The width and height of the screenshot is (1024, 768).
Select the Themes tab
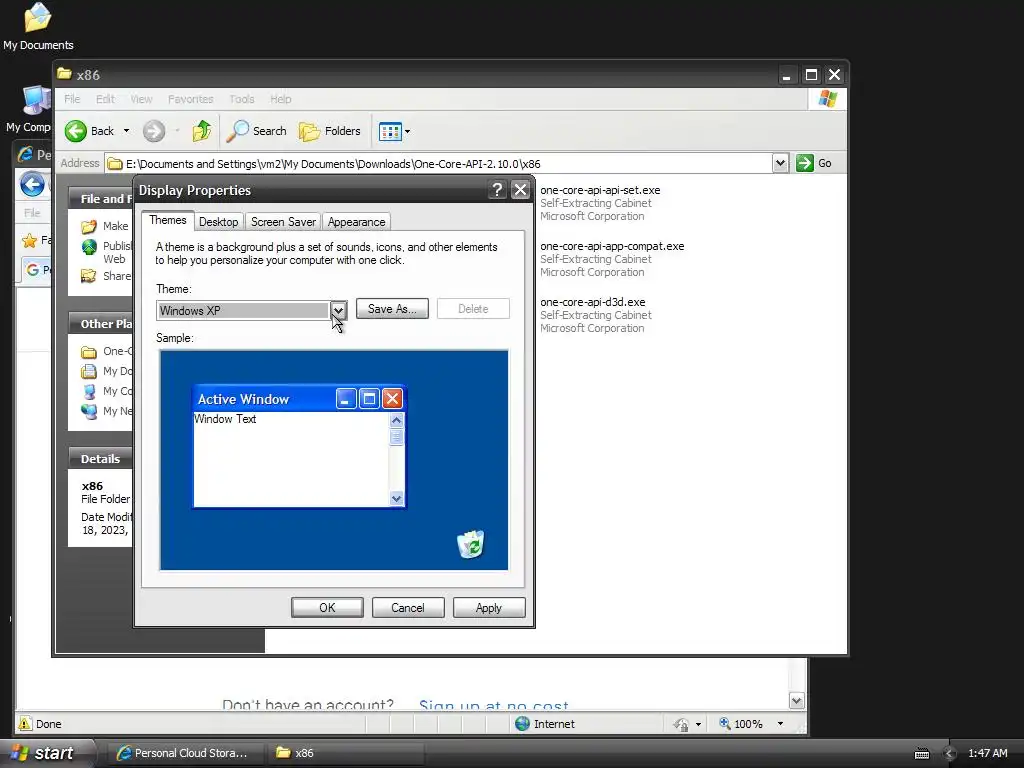(x=168, y=220)
